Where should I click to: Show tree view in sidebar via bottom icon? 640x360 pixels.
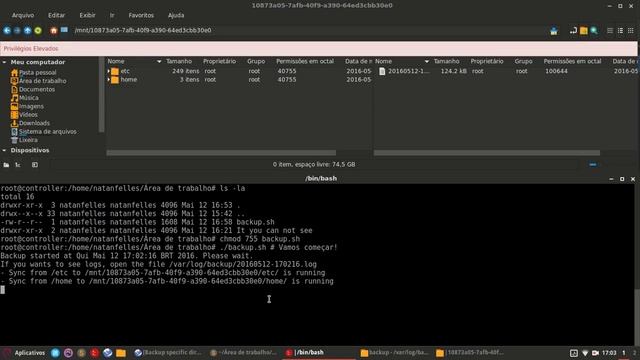point(18,165)
